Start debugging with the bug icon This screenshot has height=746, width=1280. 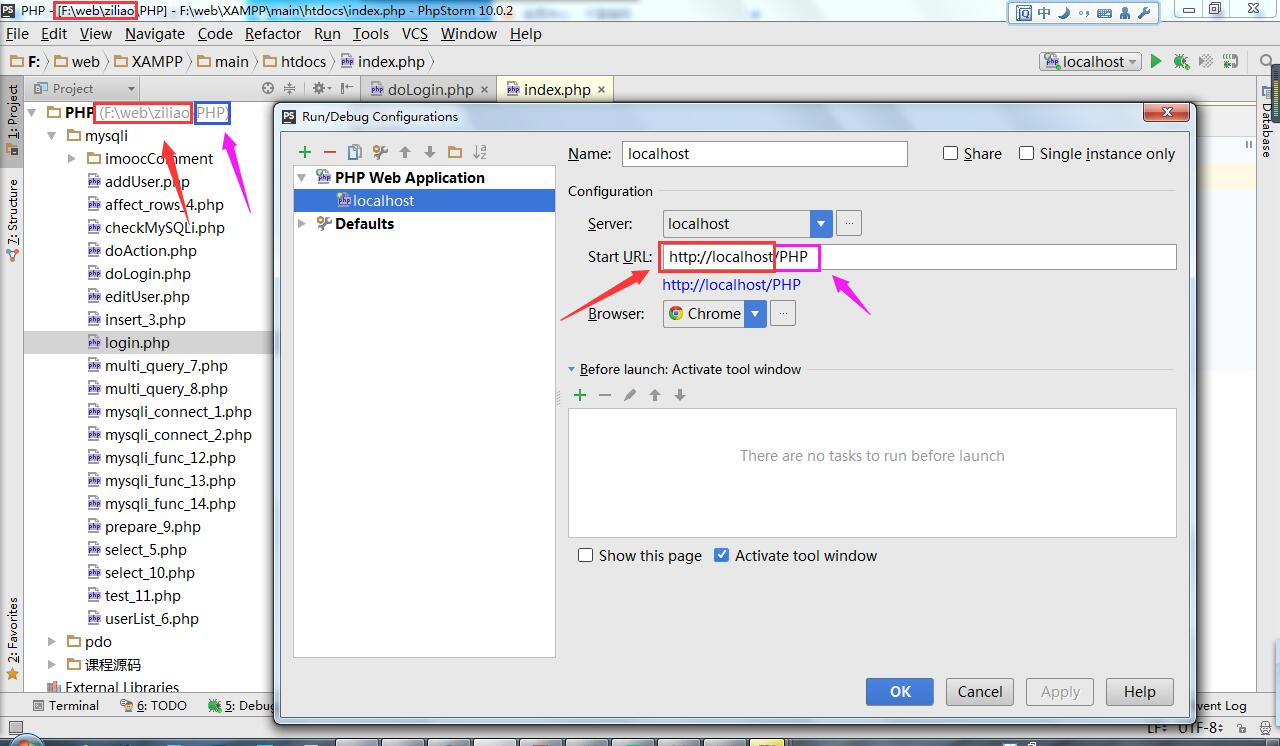coord(1181,61)
